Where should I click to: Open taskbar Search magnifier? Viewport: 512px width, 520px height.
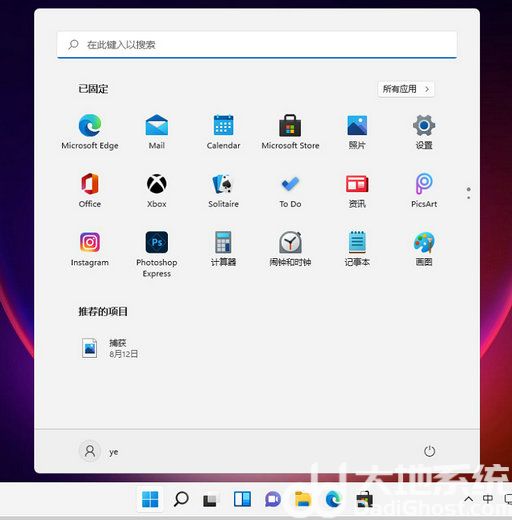pos(181,499)
